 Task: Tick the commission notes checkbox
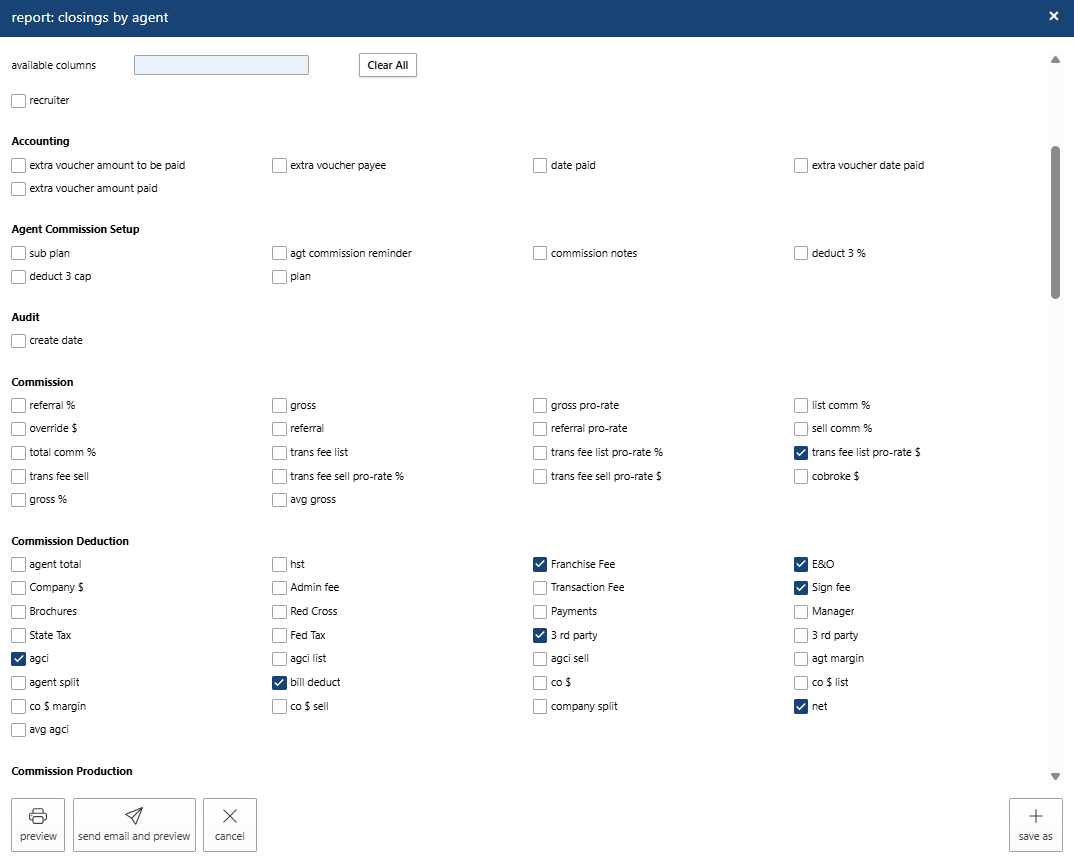[x=541, y=254]
